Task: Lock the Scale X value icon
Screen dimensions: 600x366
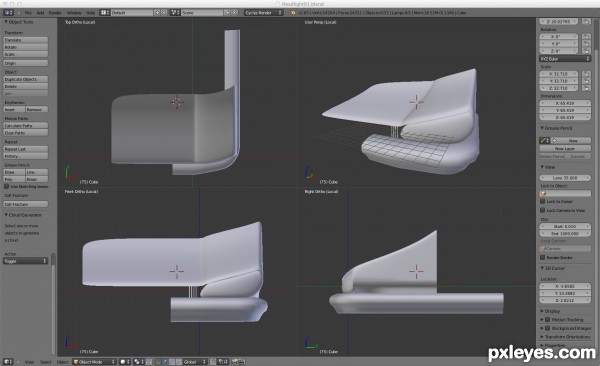Action: click(x=586, y=74)
